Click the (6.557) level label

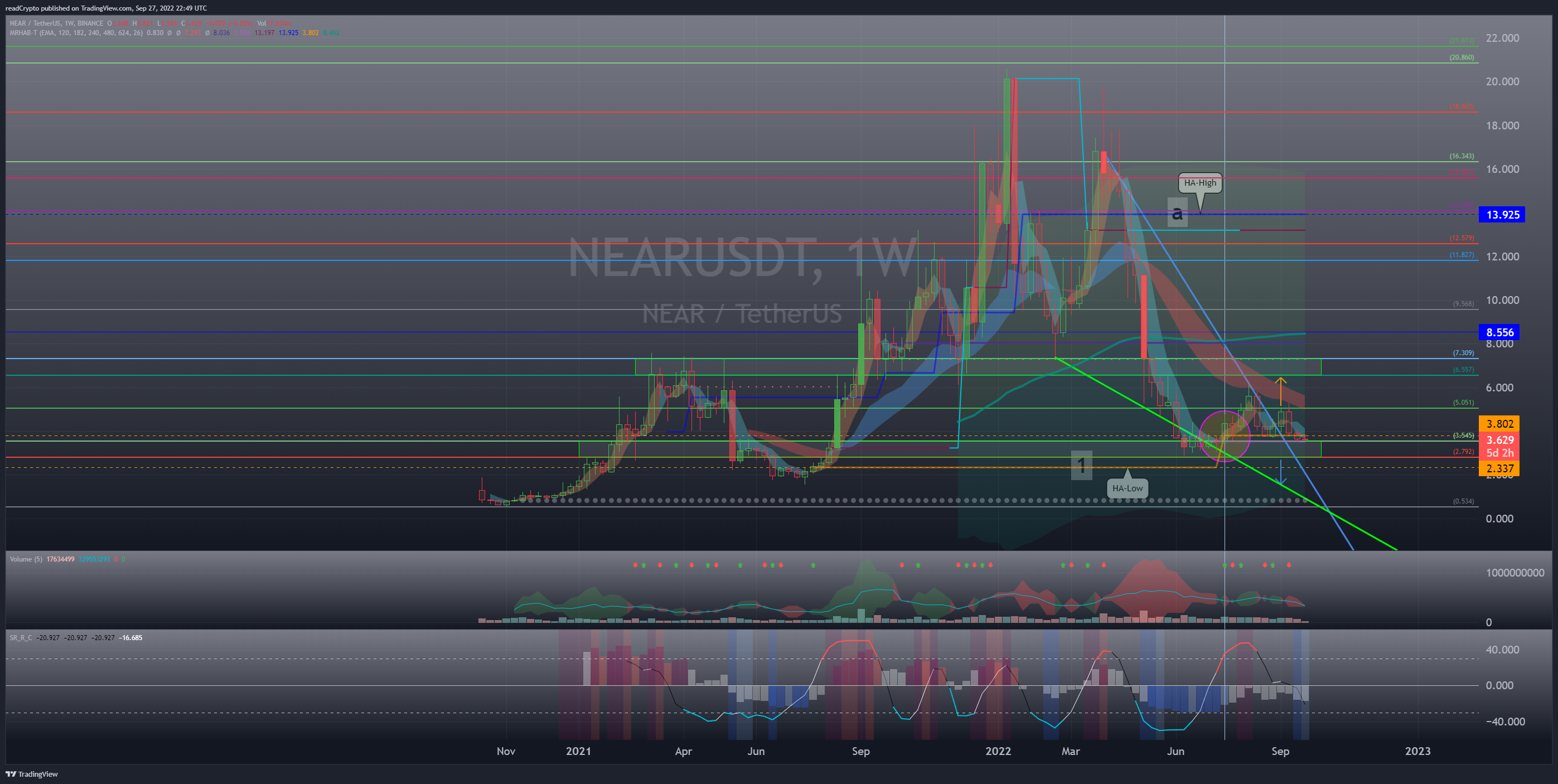click(1463, 370)
